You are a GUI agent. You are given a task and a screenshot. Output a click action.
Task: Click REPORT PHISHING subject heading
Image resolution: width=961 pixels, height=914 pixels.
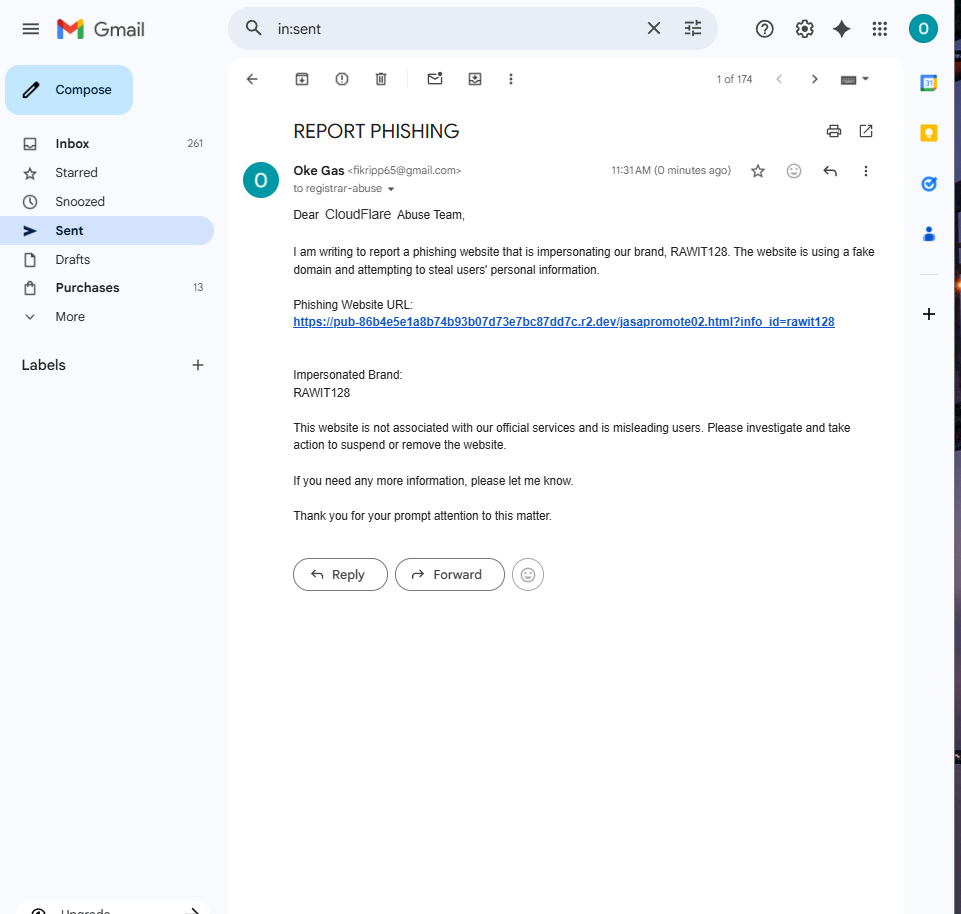(x=376, y=131)
